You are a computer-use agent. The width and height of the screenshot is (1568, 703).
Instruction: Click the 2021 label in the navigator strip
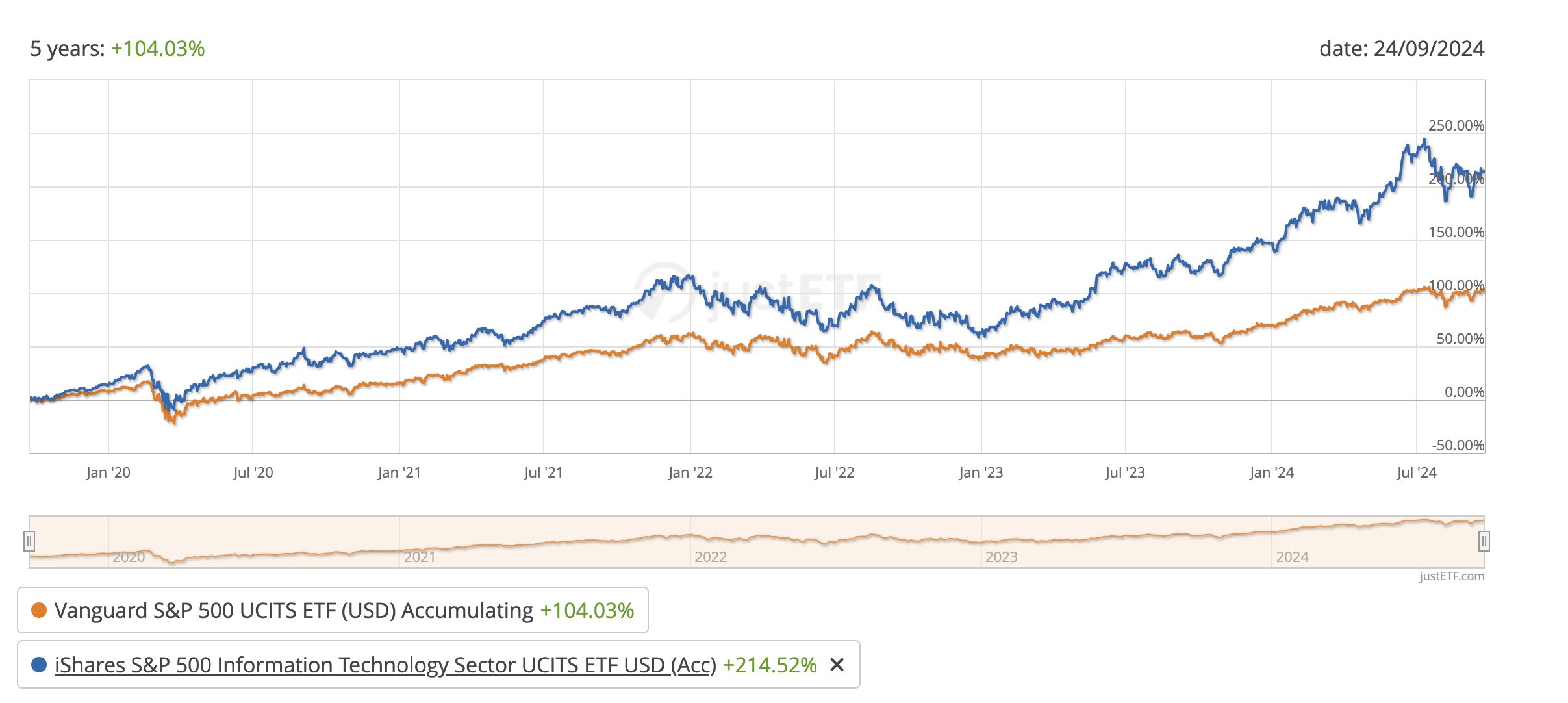420,557
